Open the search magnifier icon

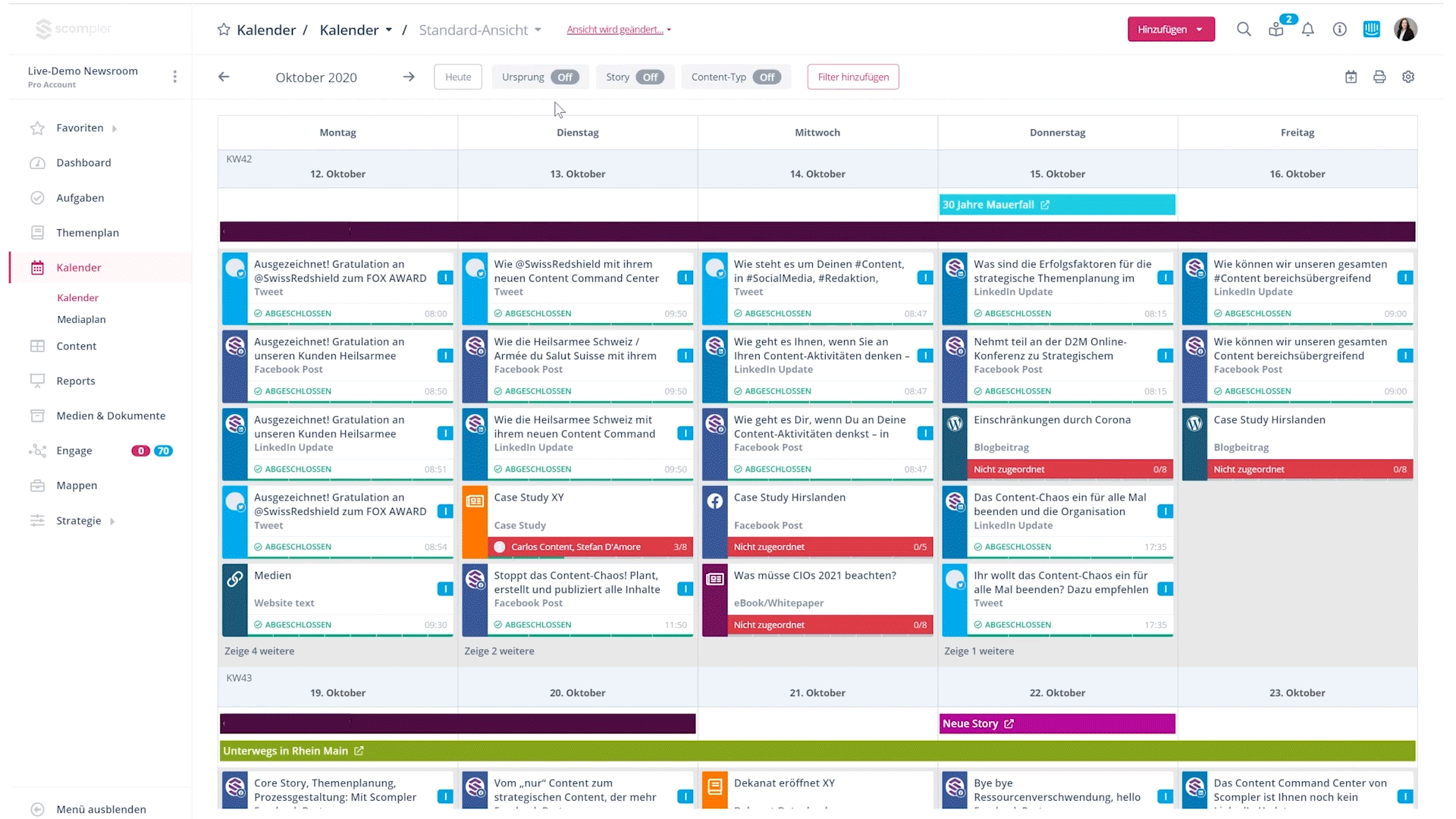click(x=1244, y=30)
